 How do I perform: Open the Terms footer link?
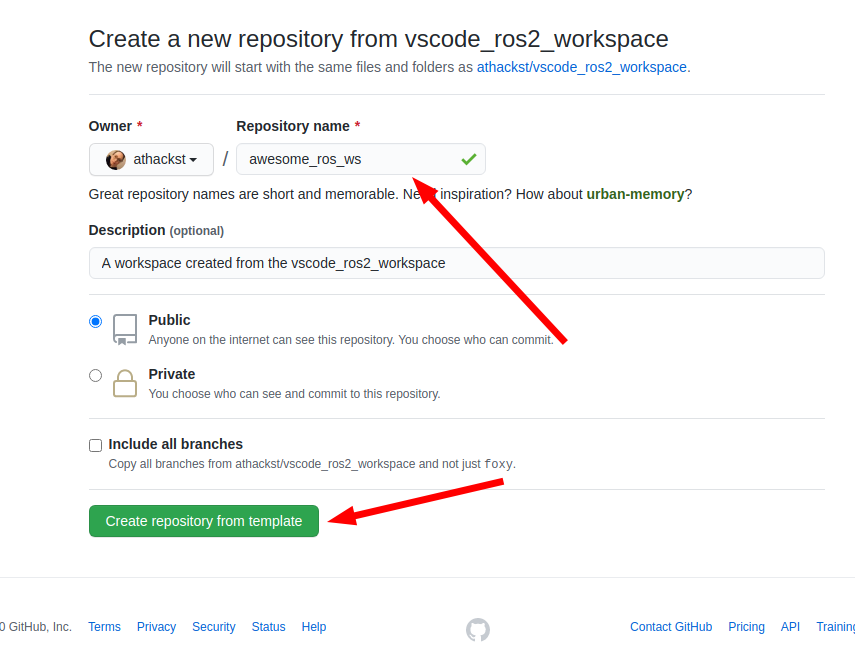click(x=104, y=627)
